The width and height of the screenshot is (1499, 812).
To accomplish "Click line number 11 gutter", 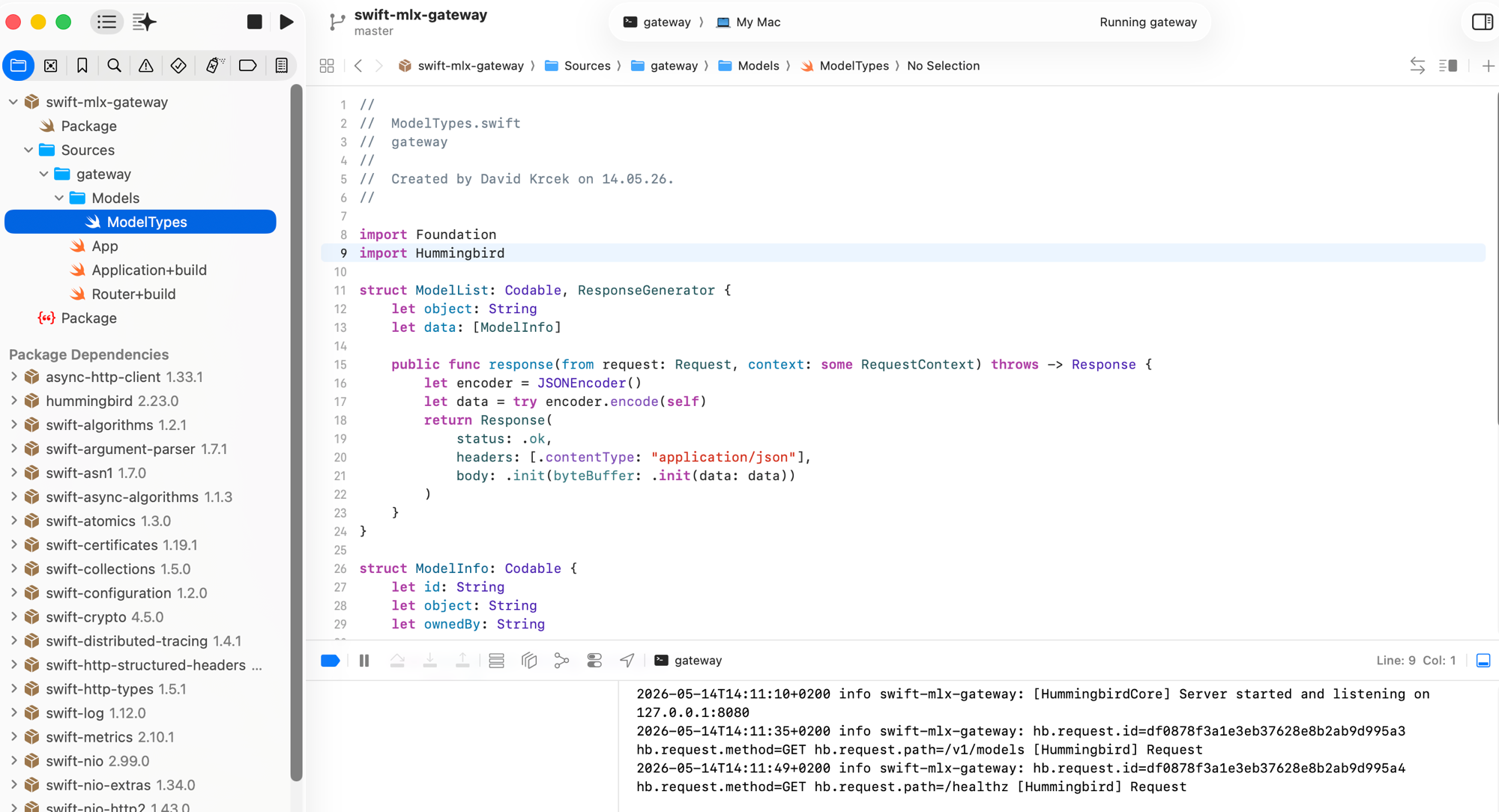I will coord(340,290).
